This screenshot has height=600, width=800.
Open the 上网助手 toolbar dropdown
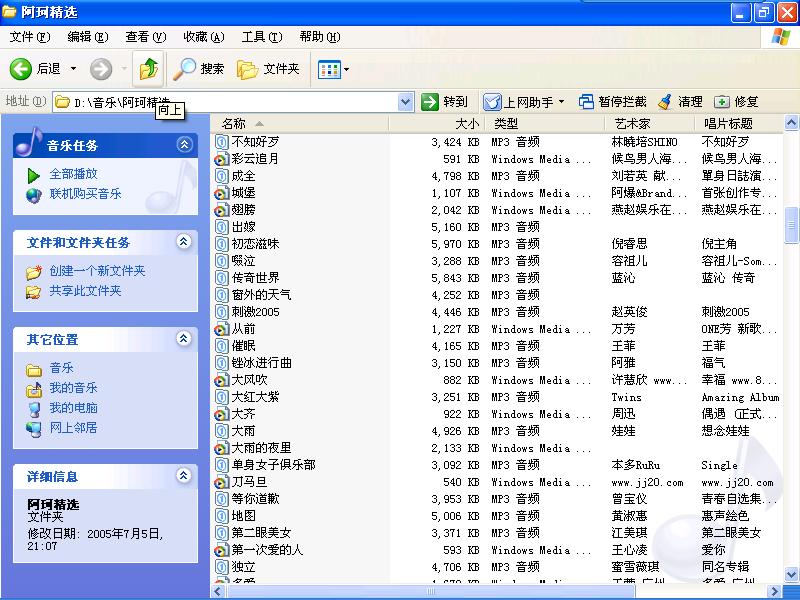point(561,102)
